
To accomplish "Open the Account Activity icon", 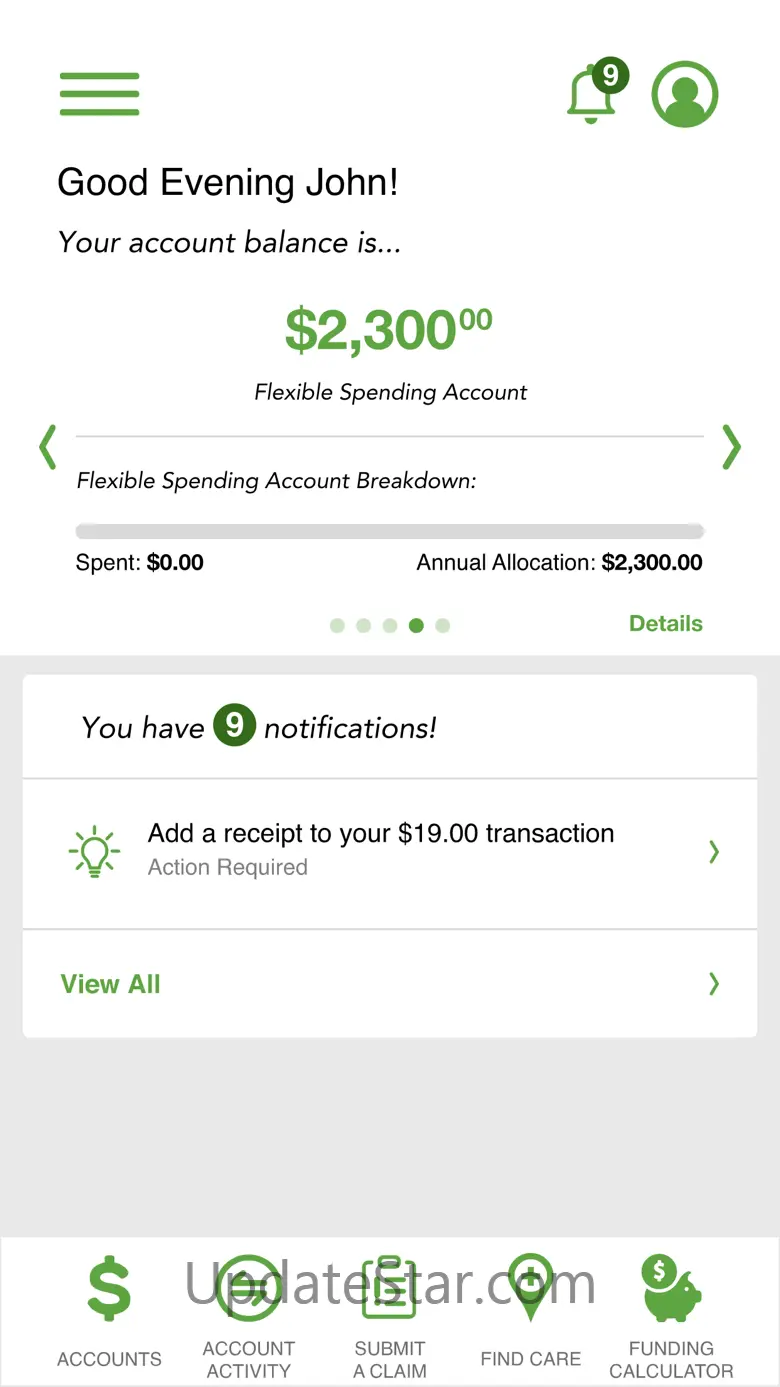I will coord(248,1288).
